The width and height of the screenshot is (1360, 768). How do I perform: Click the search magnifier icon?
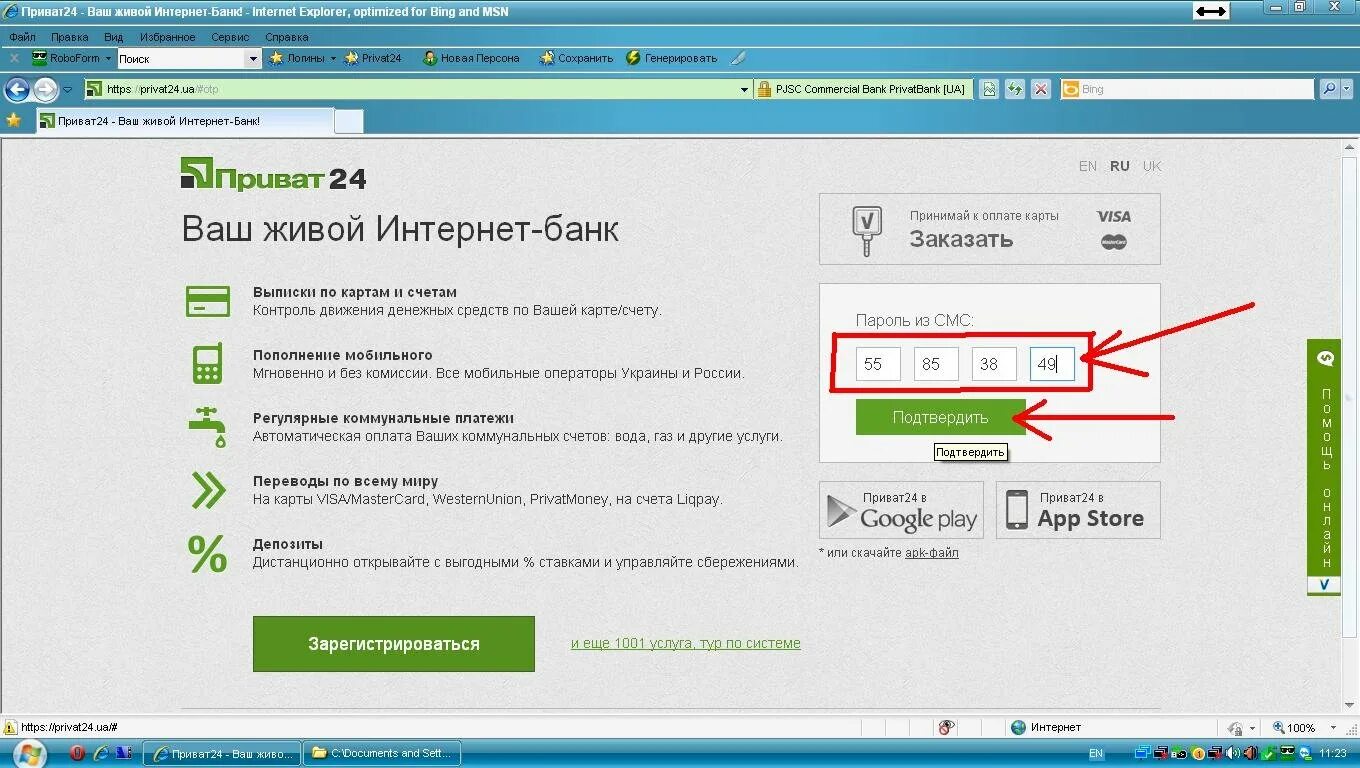click(x=1328, y=89)
